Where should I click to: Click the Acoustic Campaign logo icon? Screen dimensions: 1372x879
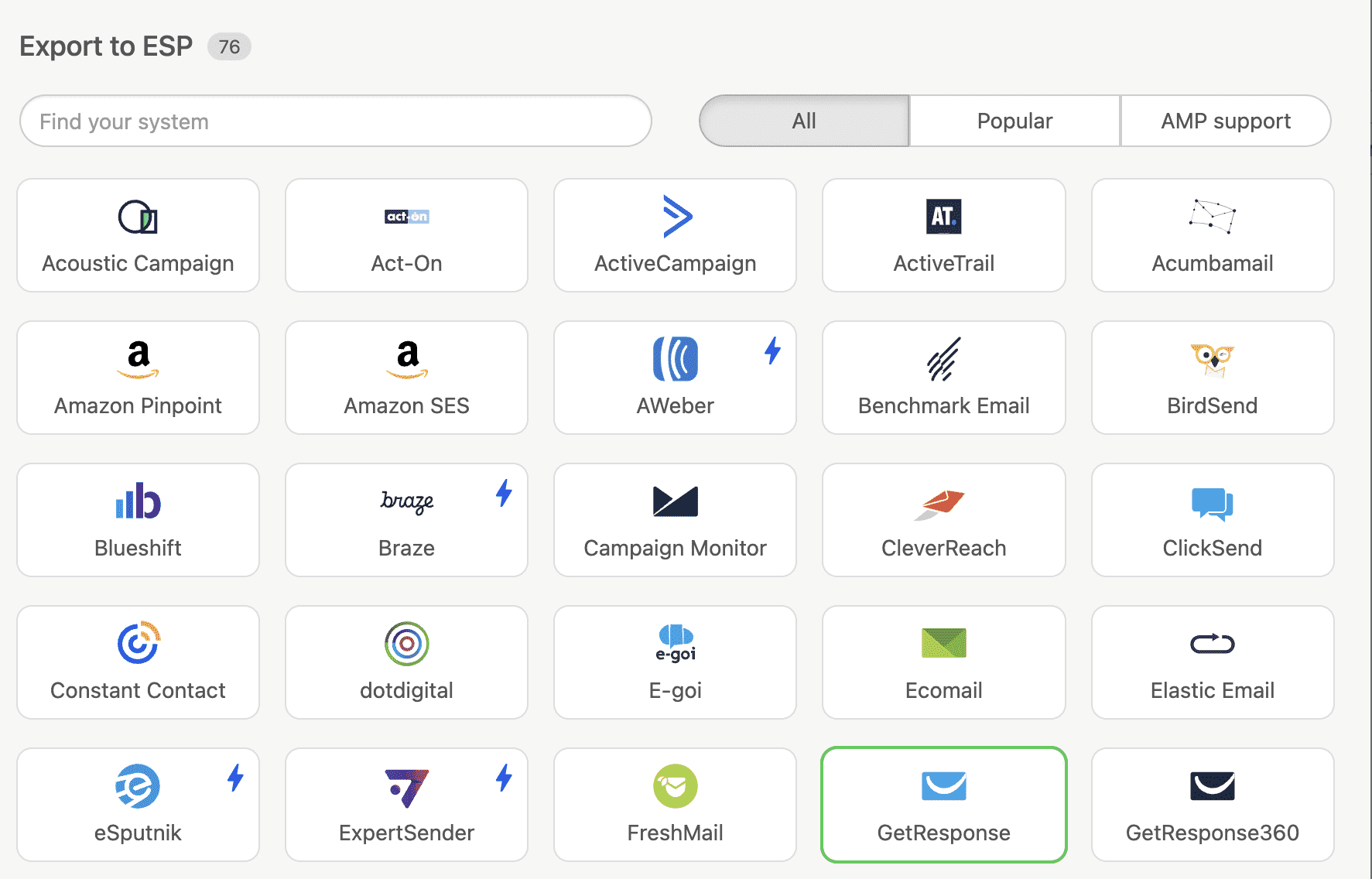coord(138,217)
